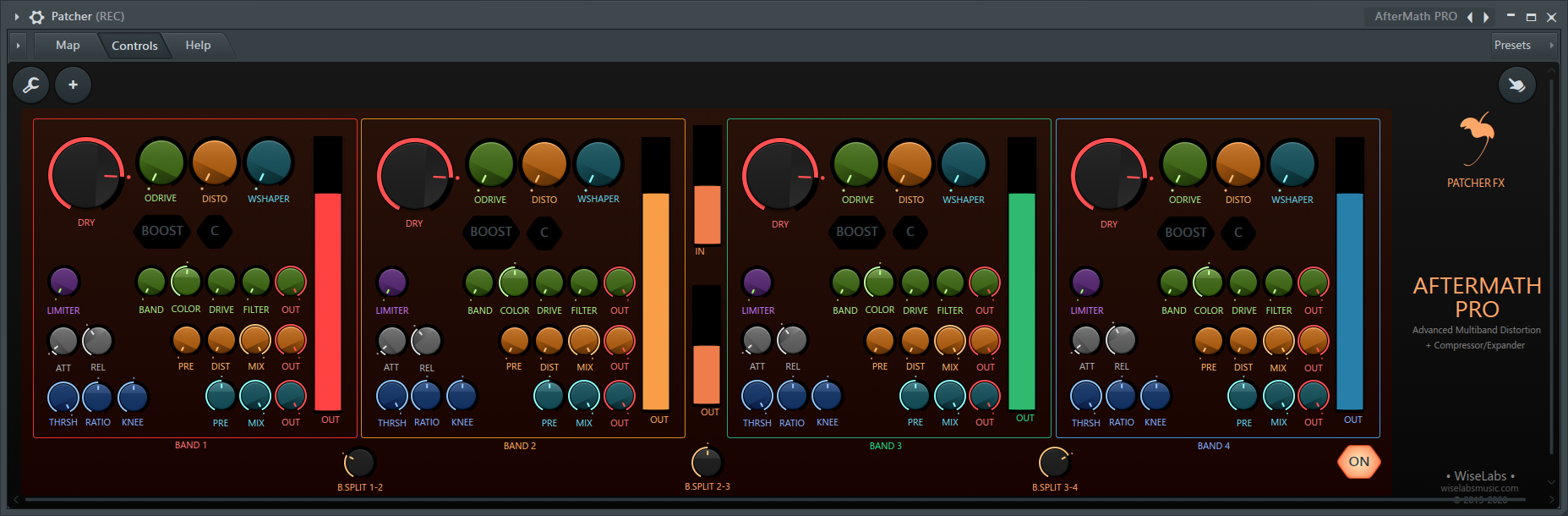Select previous preset with left arrow
The height and width of the screenshot is (516, 1568).
point(1470,17)
